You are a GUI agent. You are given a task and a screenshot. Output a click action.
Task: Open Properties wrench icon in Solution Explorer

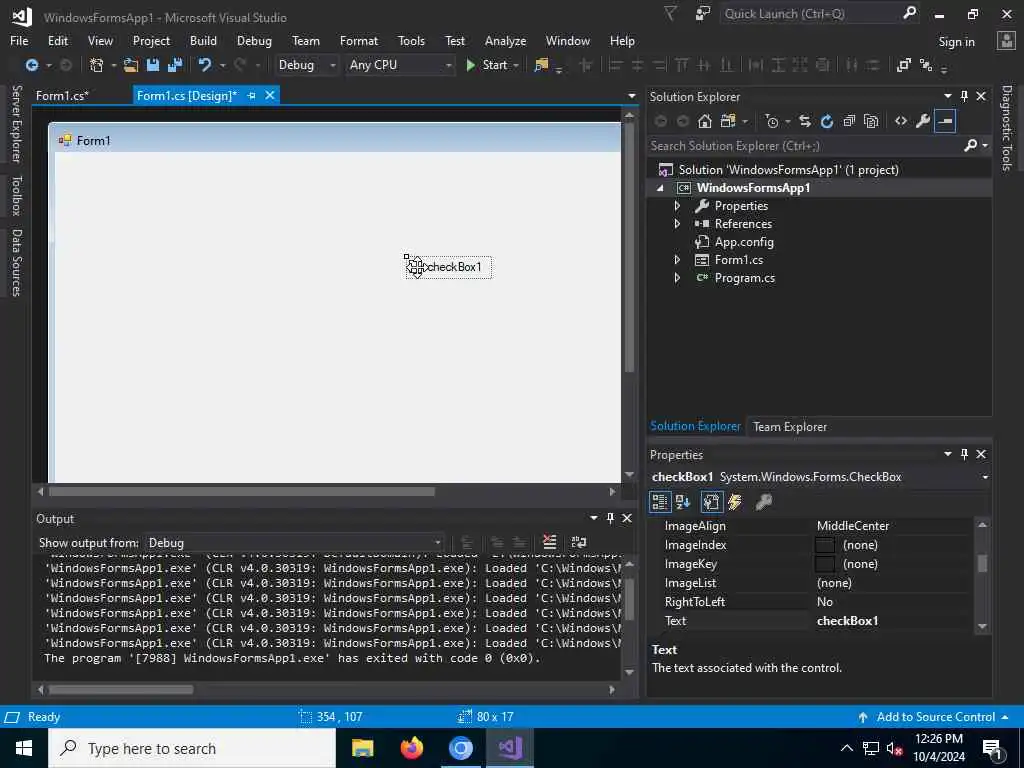pyautogui.click(x=923, y=121)
